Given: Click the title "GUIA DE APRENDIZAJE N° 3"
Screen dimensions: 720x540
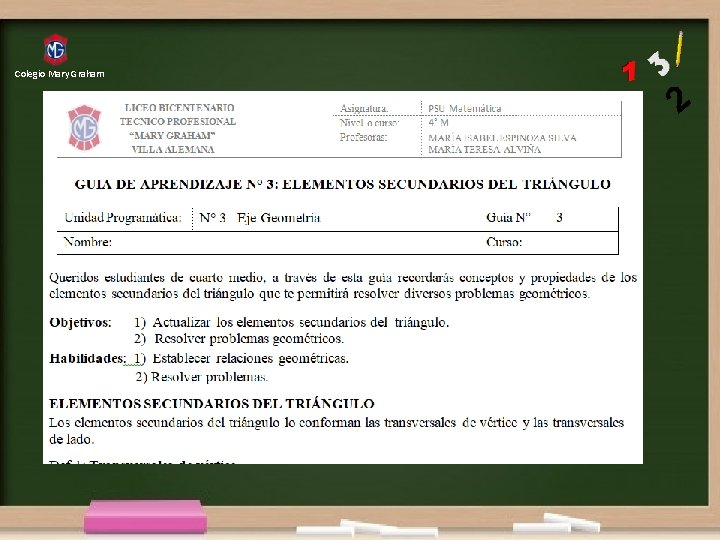Looking at the screenshot, I should point(176,184).
